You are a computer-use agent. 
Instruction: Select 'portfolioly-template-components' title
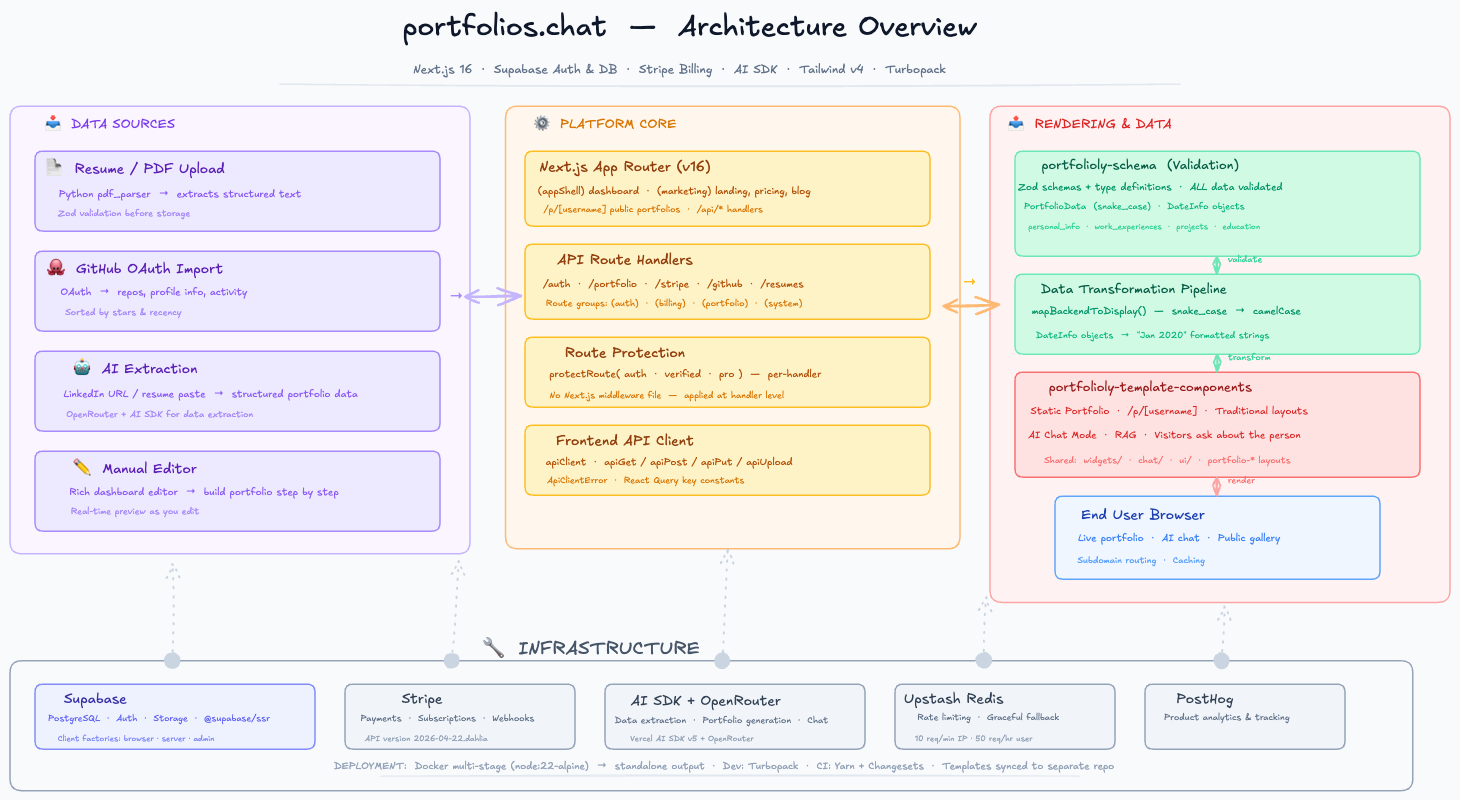click(x=1150, y=387)
